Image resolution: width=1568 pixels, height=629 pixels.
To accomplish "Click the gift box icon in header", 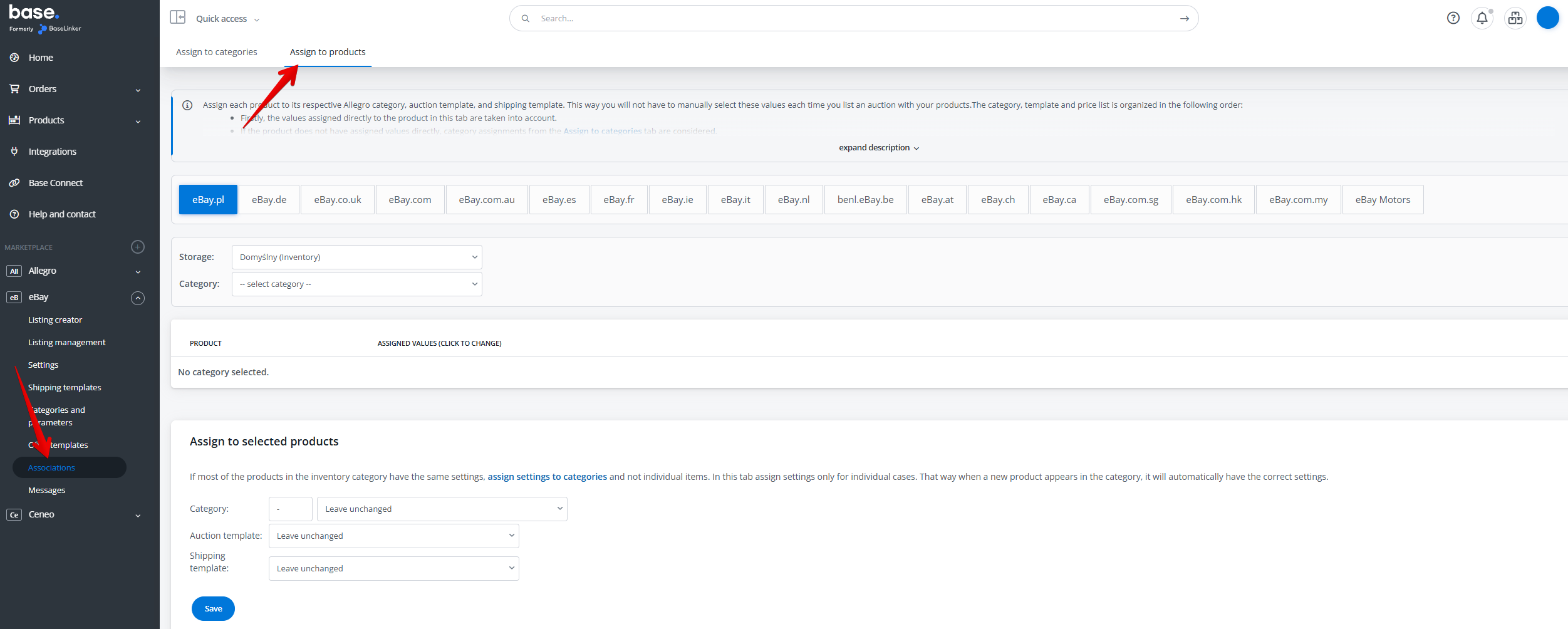I will 1515,18.
